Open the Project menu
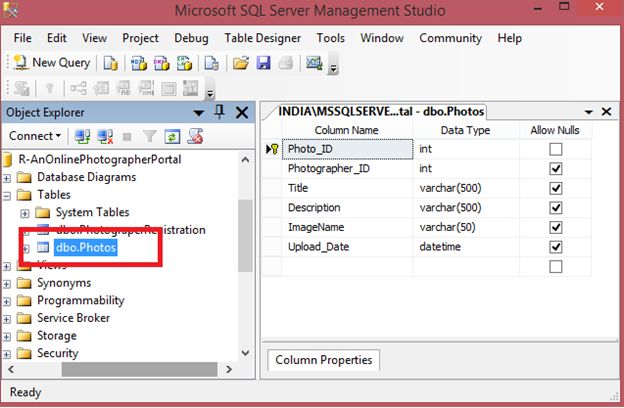This screenshot has height=408, width=624. click(x=140, y=38)
